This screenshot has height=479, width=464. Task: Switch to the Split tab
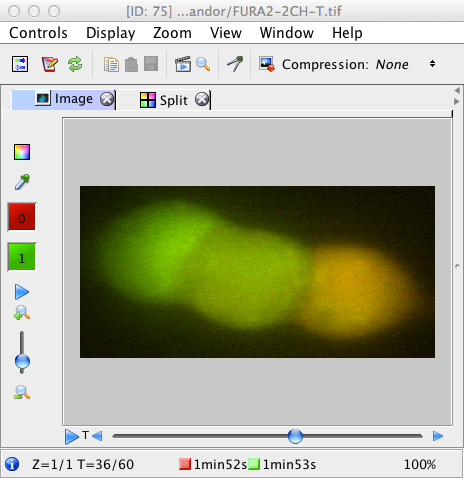coord(173,100)
